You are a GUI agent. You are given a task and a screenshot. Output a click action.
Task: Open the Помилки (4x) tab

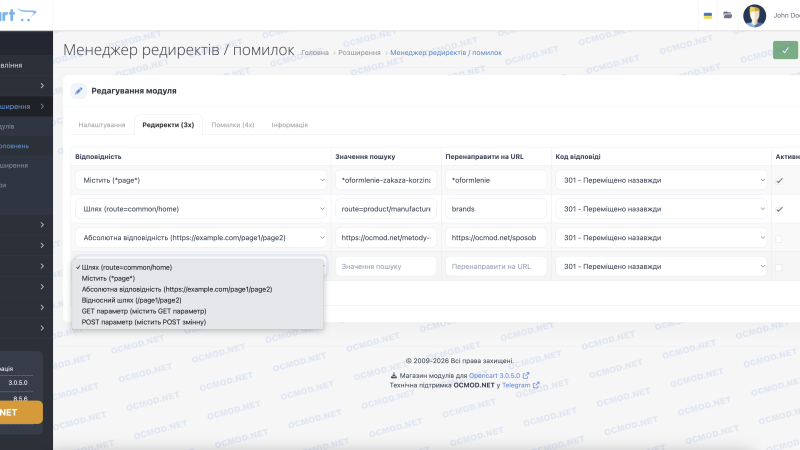pos(233,125)
